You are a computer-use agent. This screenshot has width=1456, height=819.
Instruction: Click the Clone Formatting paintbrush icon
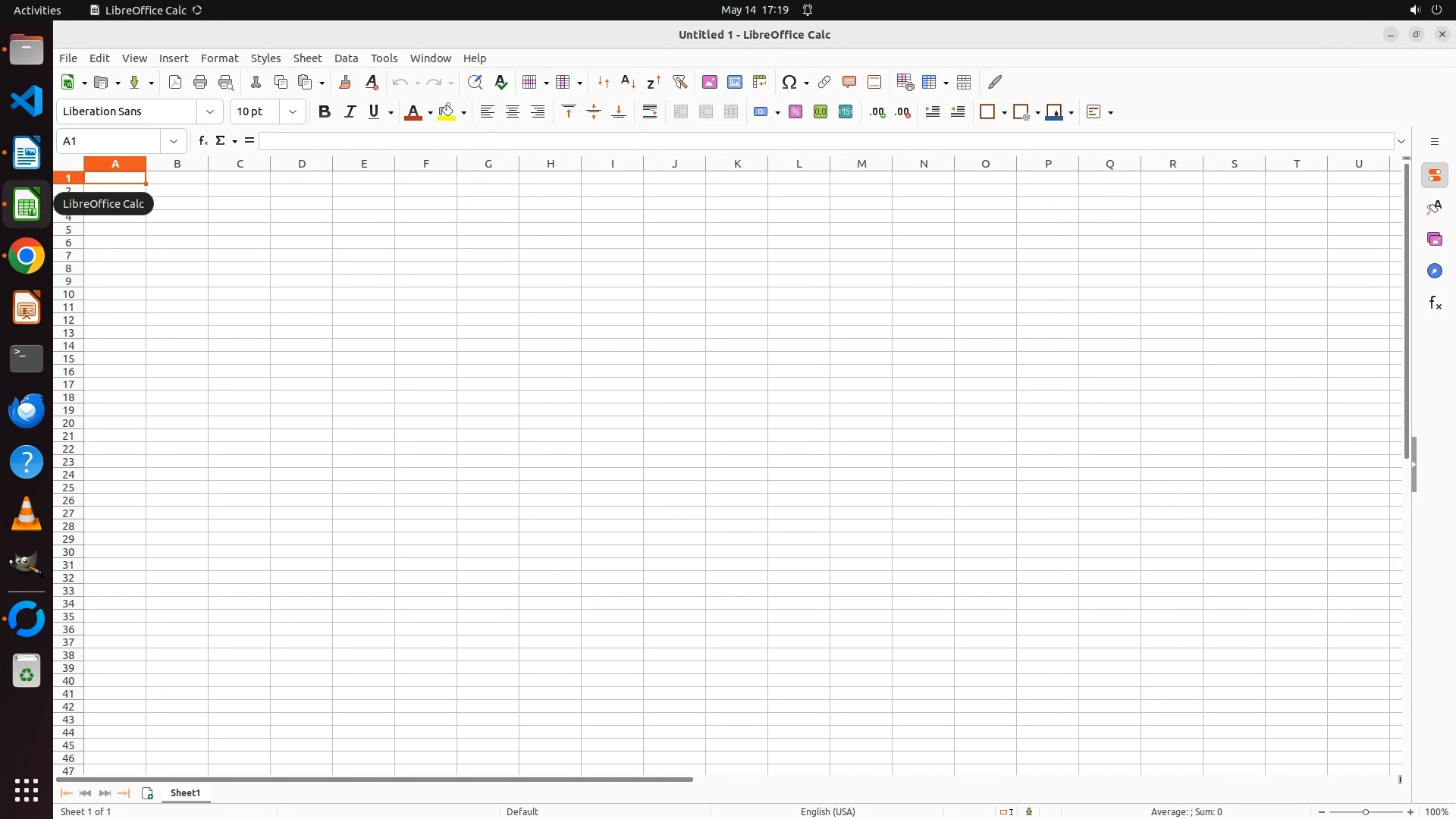(345, 82)
